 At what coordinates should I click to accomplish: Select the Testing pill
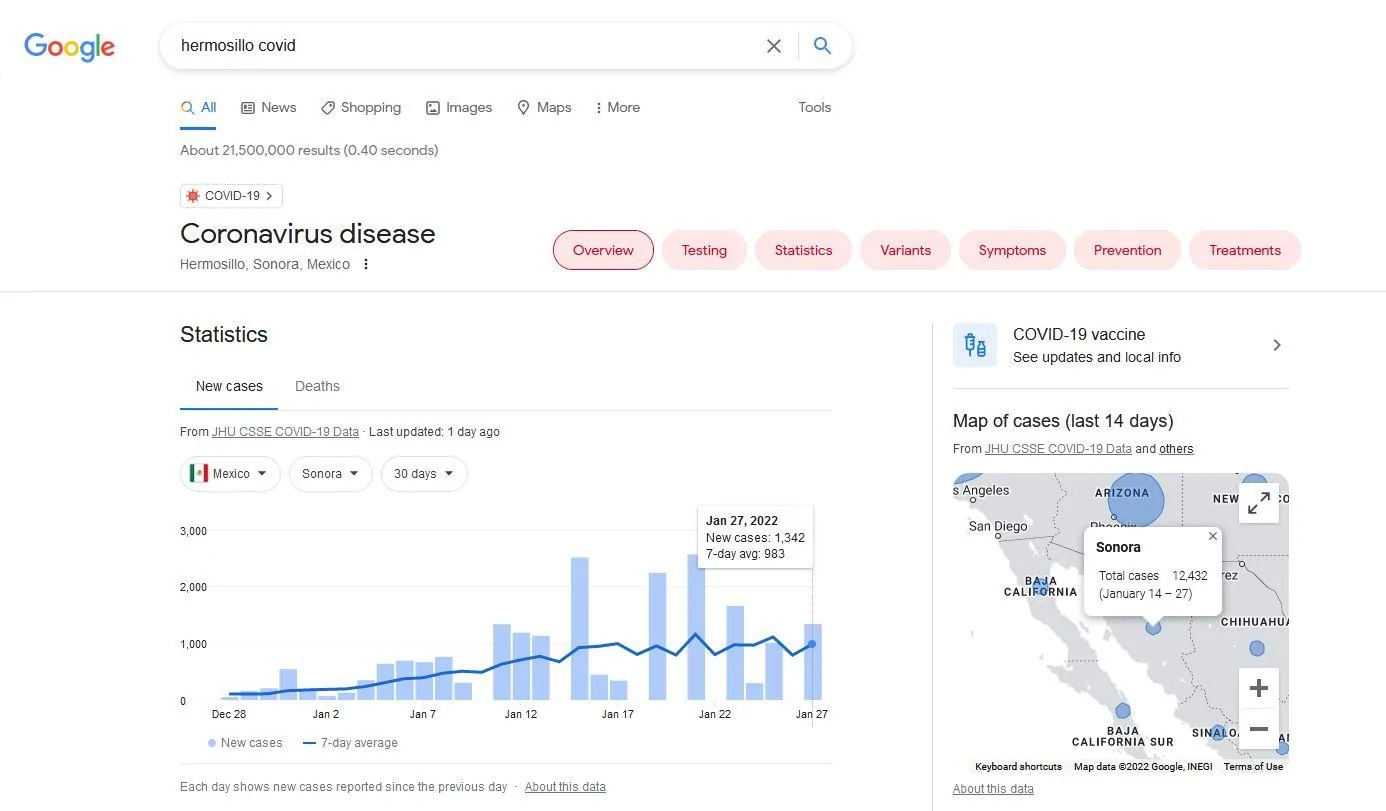click(x=704, y=250)
